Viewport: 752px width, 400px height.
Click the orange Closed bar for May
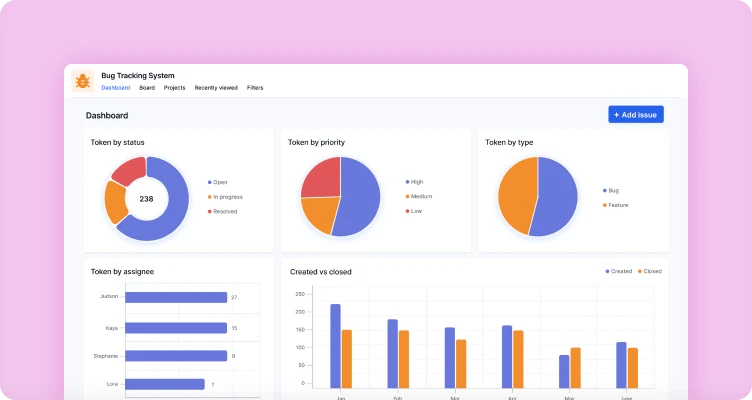tap(576, 368)
